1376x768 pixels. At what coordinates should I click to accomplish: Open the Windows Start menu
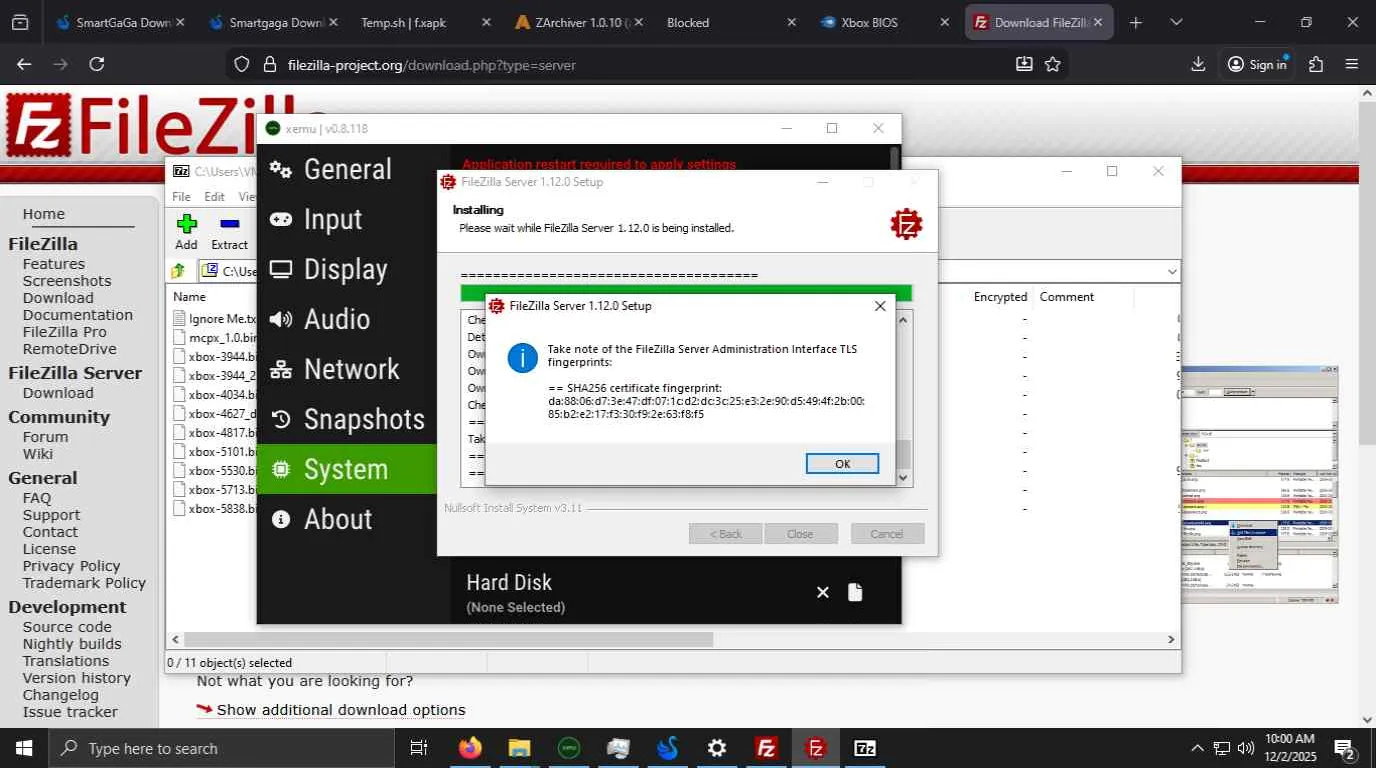point(23,748)
